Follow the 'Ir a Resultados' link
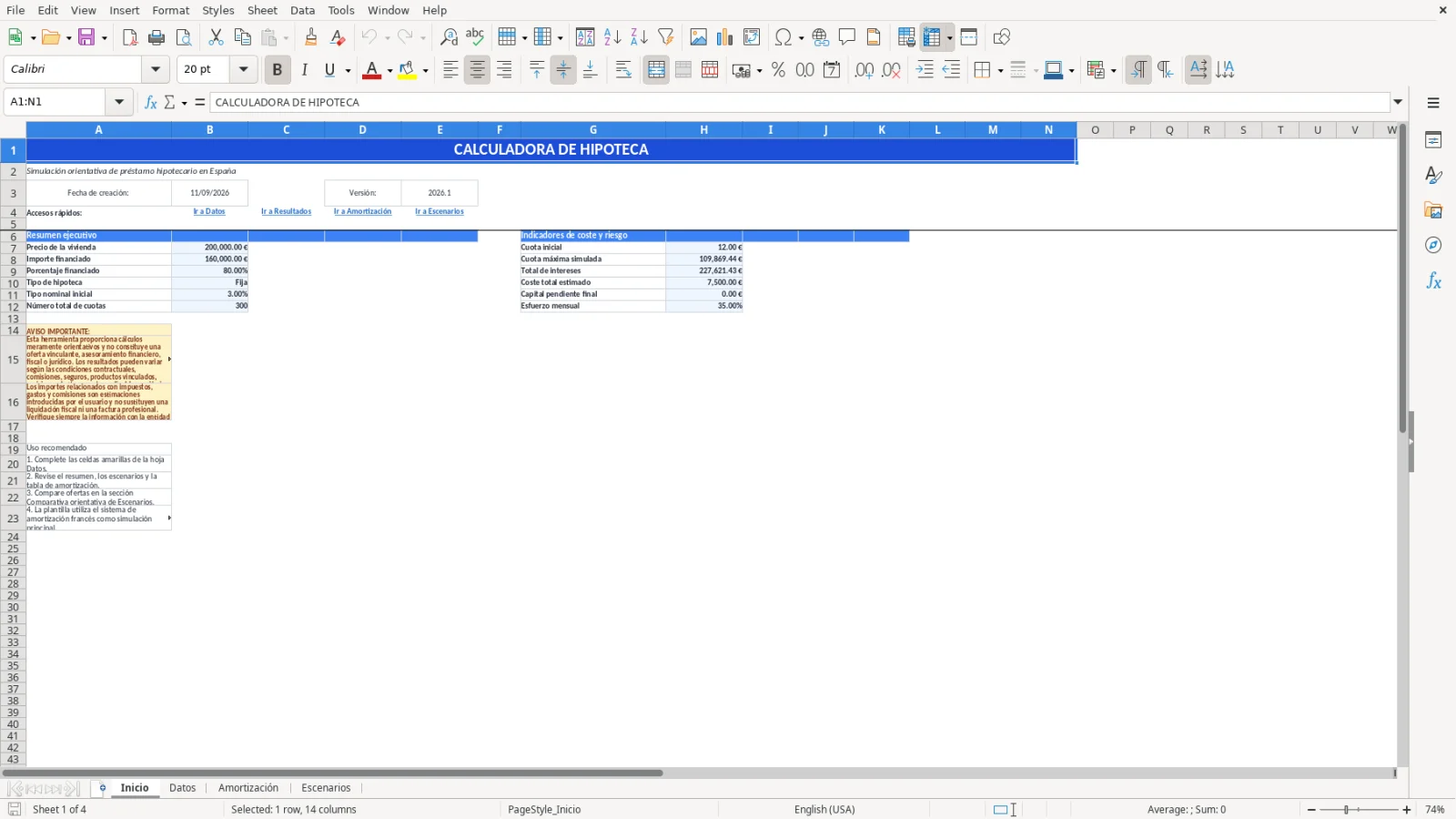Screen dimensions: 1456x819 [x=286, y=212]
